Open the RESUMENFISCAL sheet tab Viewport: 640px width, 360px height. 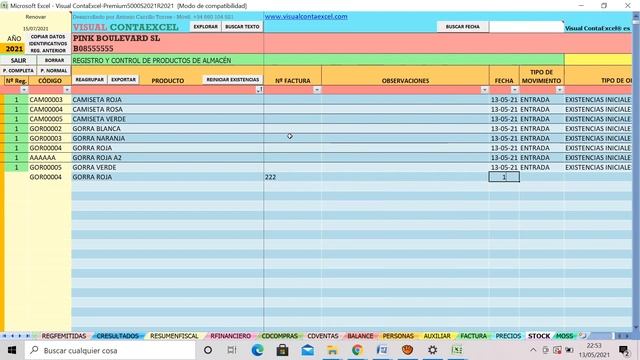(174, 336)
